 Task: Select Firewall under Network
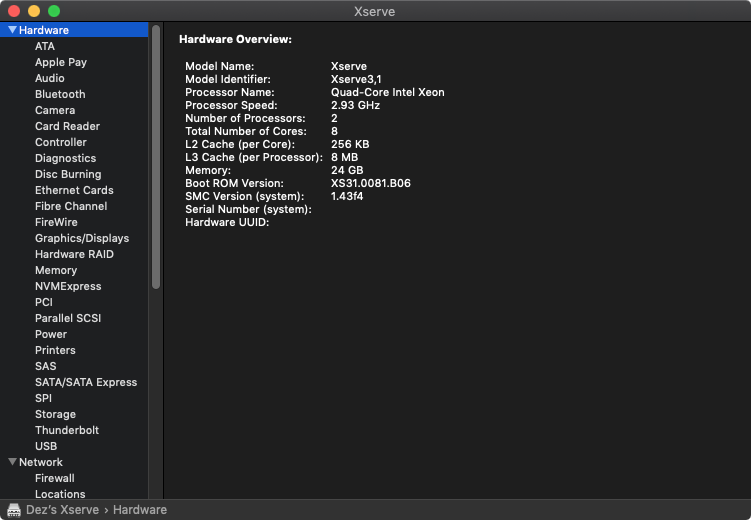[x=55, y=478]
